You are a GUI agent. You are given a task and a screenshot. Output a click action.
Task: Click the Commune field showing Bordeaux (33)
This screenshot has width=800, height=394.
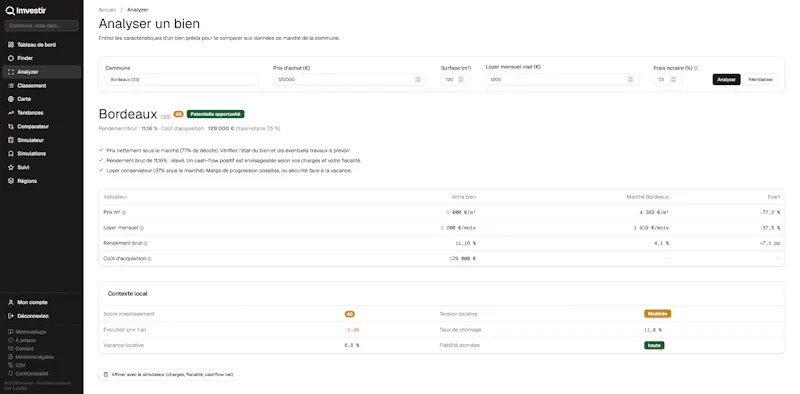click(x=182, y=80)
